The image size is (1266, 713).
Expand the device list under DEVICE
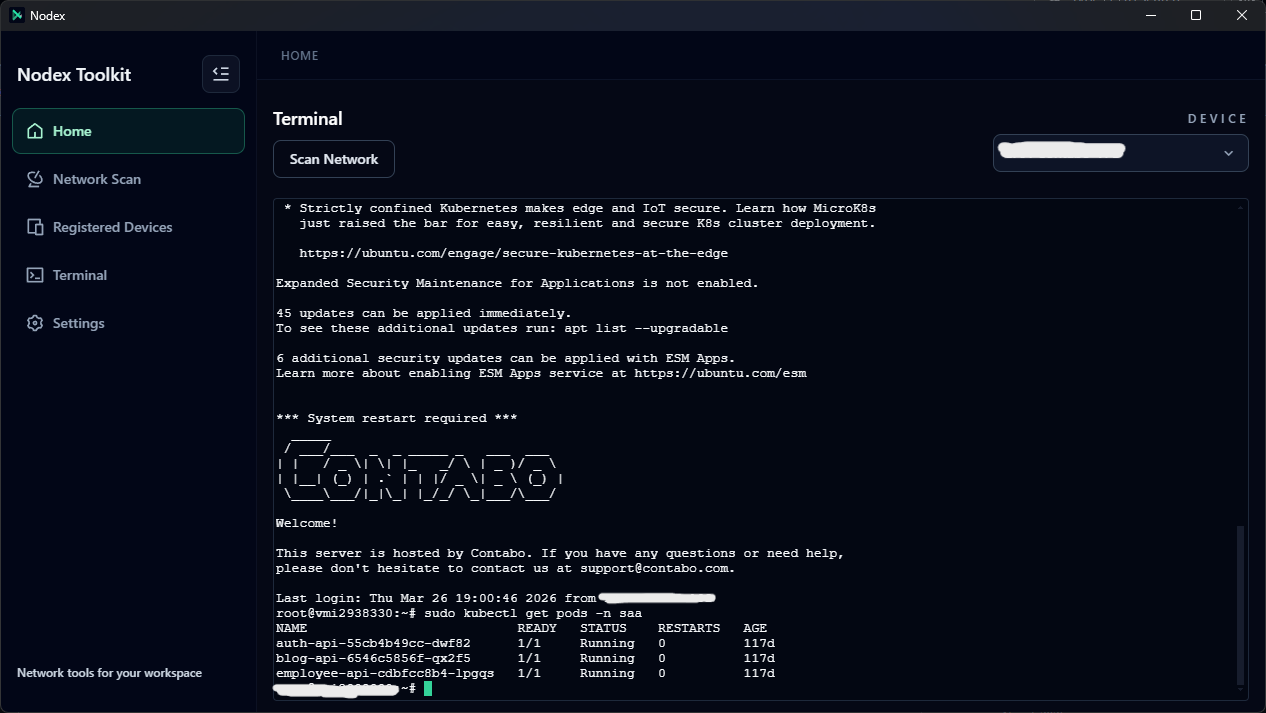point(1120,153)
